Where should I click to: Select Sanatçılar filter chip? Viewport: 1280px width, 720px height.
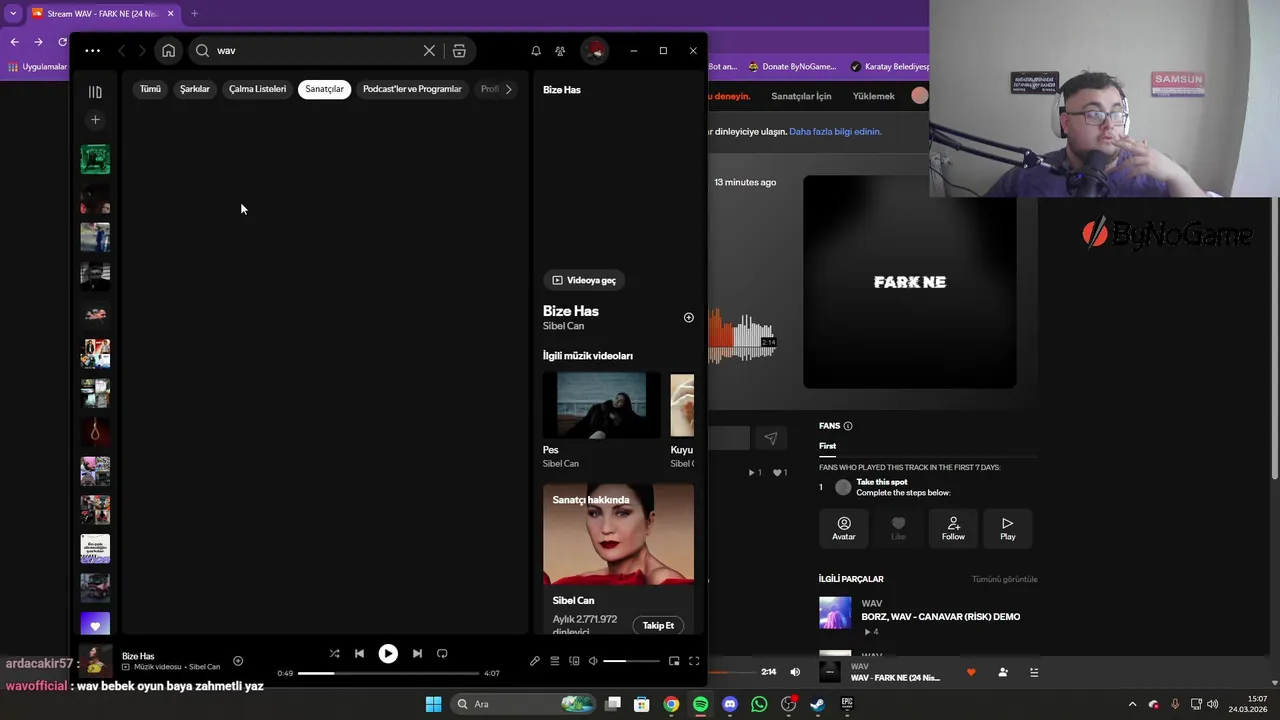tap(324, 89)
